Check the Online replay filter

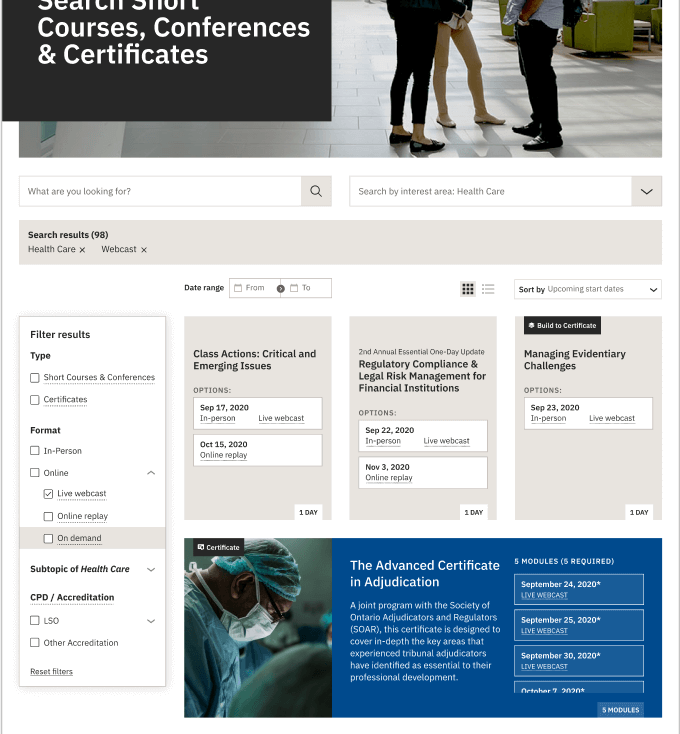(x=48, y=516)
